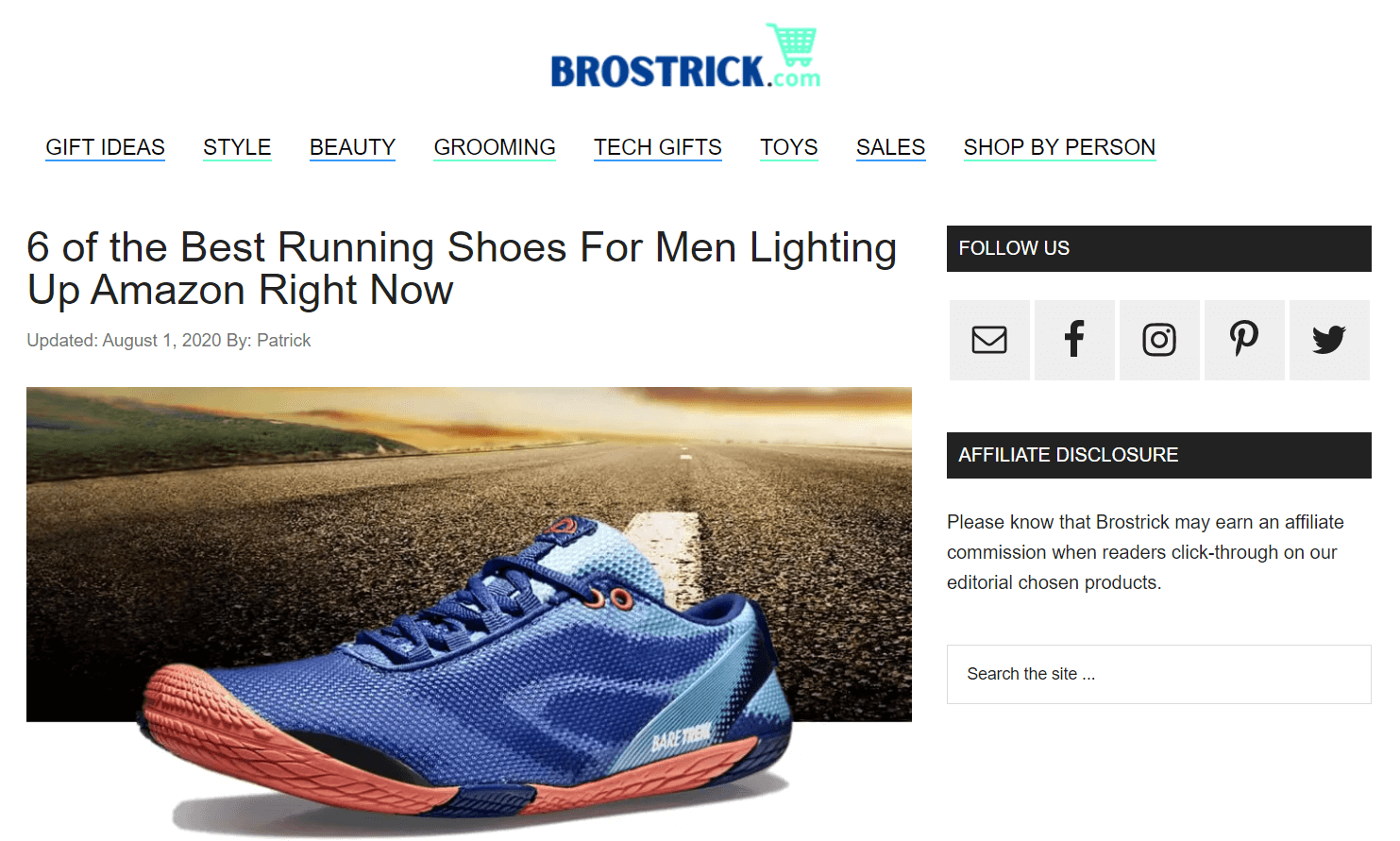Viewport: 1400px width, 841px height.
Task: Click the SALES navigation item
Action: 890,147
